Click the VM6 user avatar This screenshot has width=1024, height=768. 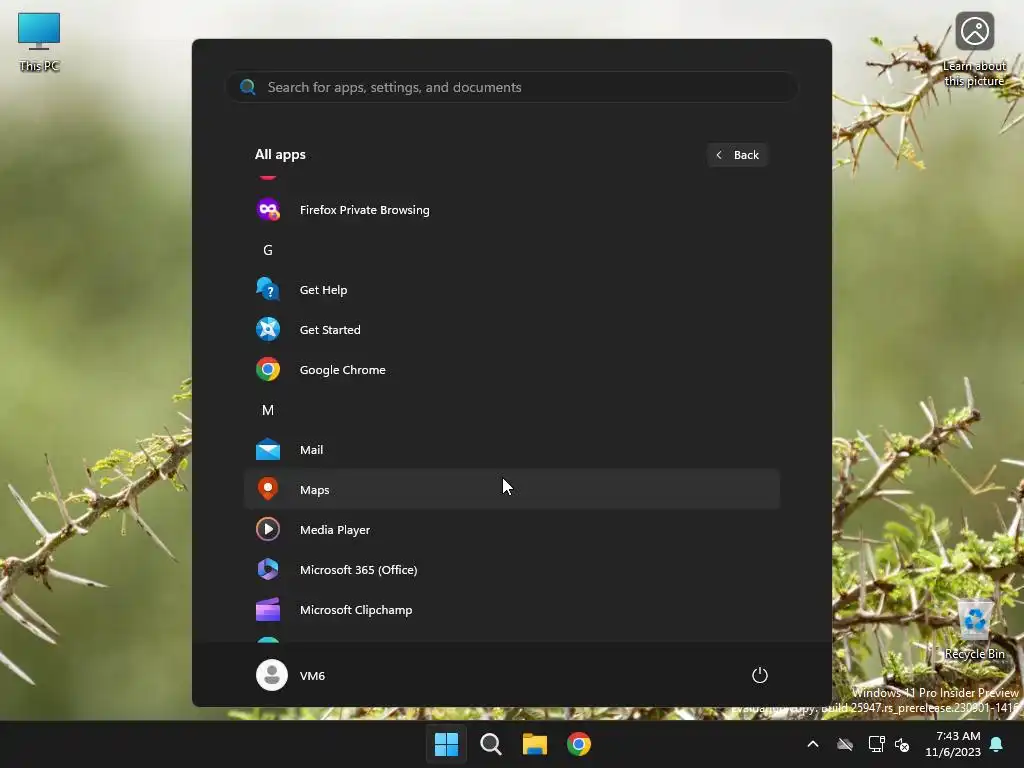(272, 675)
